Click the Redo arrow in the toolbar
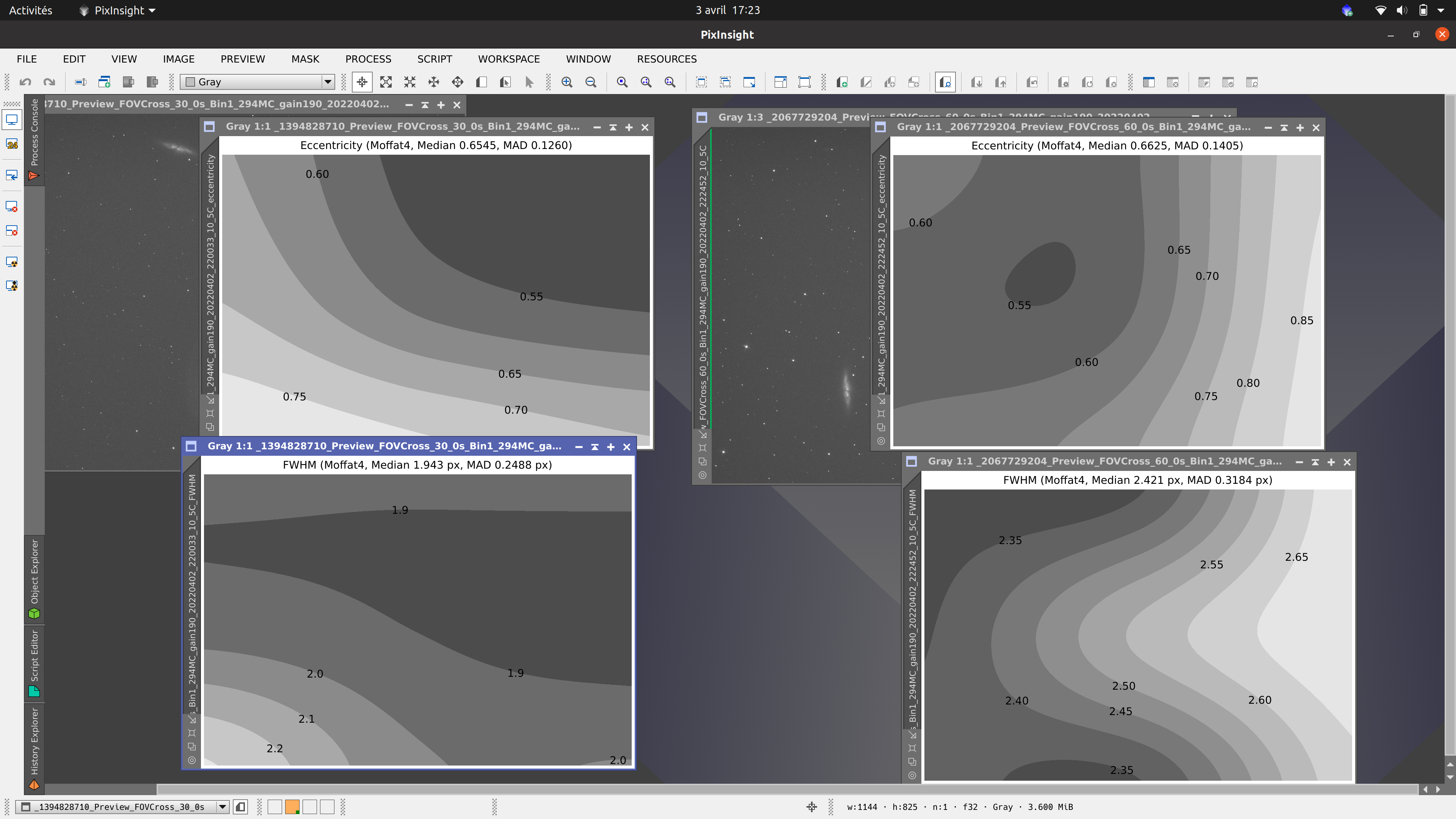This screenshot has width=1456, height=819. coord(49,82)
